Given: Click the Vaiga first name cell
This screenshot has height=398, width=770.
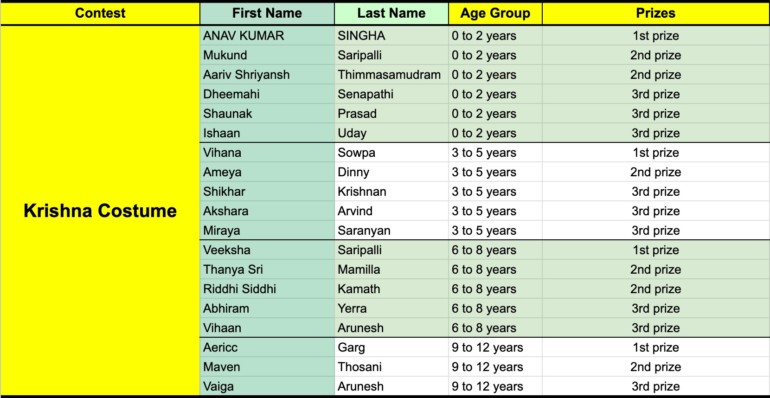Looking at the screenshot, I should coord(267,386).
